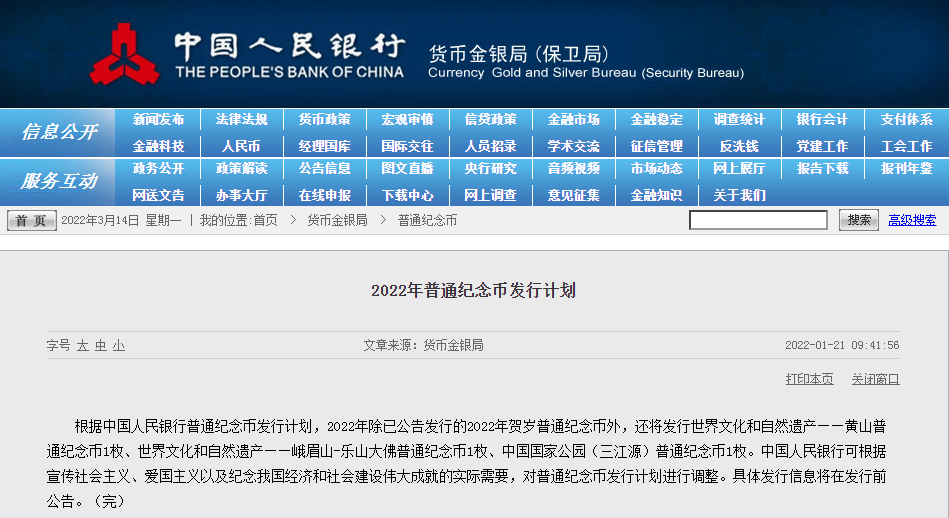This screenshot has height=518, width=949.
Task: Go to 金融科技 page
Action: pos(159,146)
